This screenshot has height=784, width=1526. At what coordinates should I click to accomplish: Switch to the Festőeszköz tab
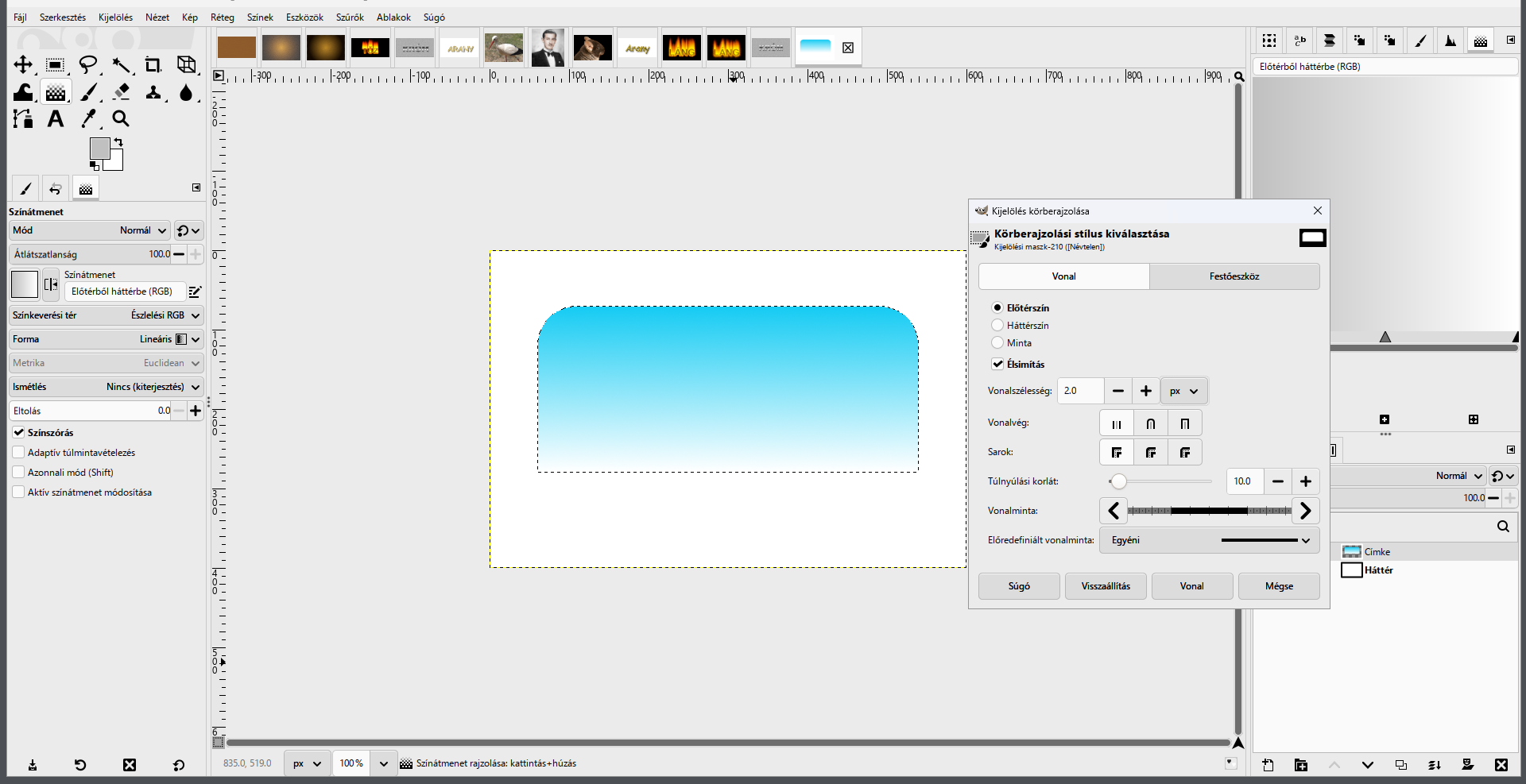[x=1234, y=276]
